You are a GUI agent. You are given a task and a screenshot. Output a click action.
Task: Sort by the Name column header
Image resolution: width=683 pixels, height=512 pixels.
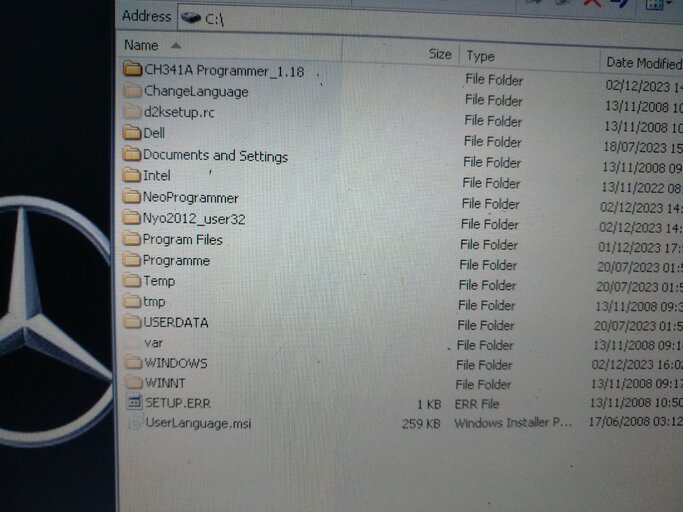coord(229,47)
